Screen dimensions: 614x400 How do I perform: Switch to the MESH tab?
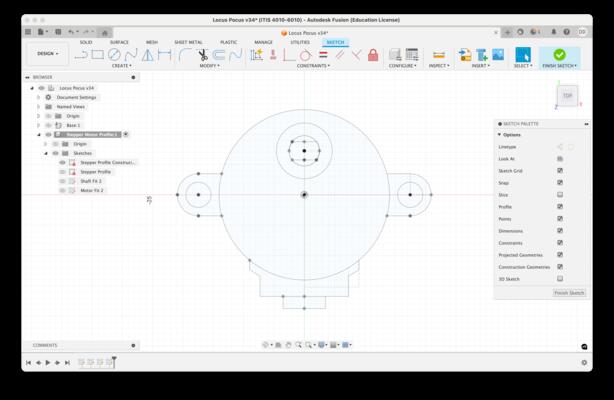pyautogui.click(x=152, y=42)
